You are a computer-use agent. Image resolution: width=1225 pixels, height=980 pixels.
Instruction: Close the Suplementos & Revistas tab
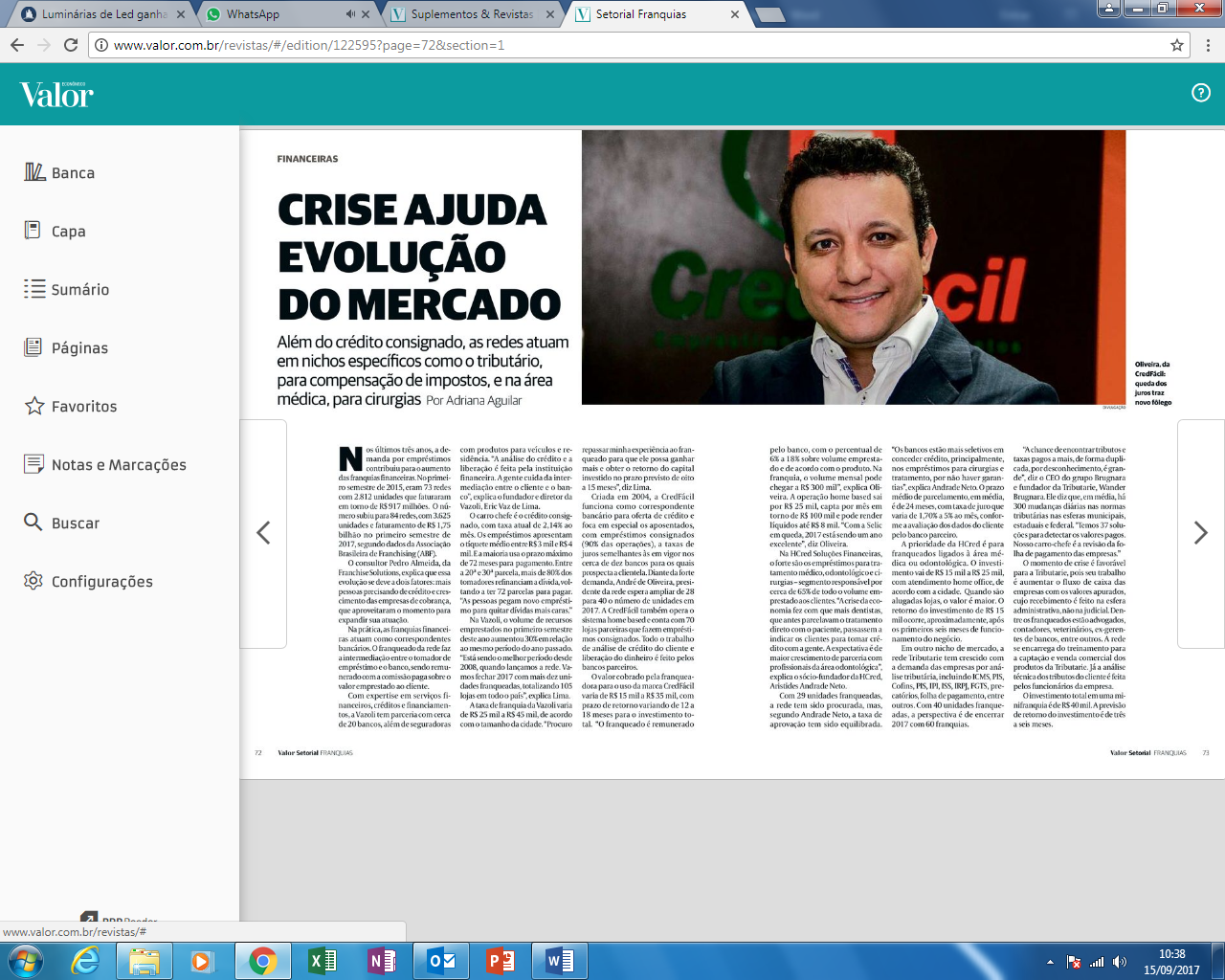point(550,14)
